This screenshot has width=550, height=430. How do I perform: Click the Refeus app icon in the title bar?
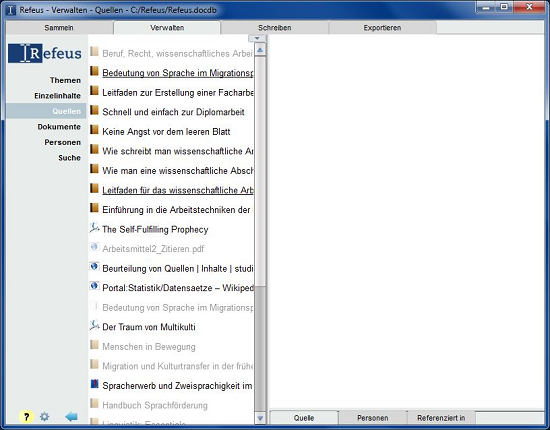click(x=11, y=10)
